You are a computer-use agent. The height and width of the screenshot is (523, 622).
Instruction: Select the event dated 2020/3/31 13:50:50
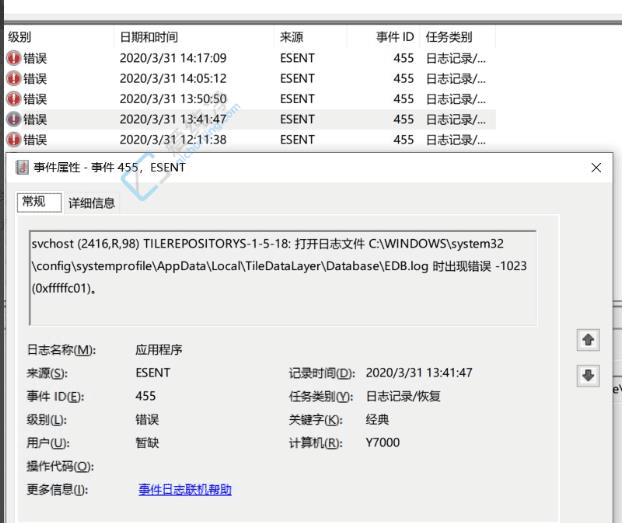(250, 98)
